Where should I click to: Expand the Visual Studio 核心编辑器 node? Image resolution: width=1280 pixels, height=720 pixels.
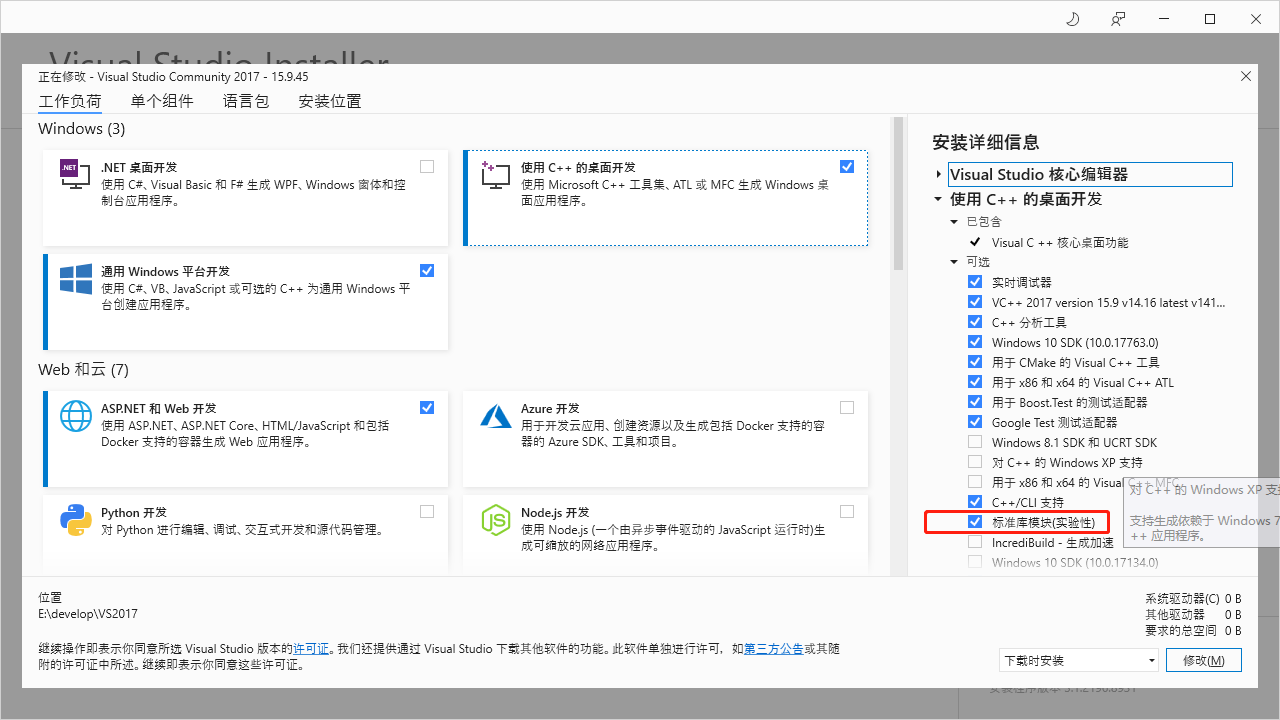[x=938, y=173]
